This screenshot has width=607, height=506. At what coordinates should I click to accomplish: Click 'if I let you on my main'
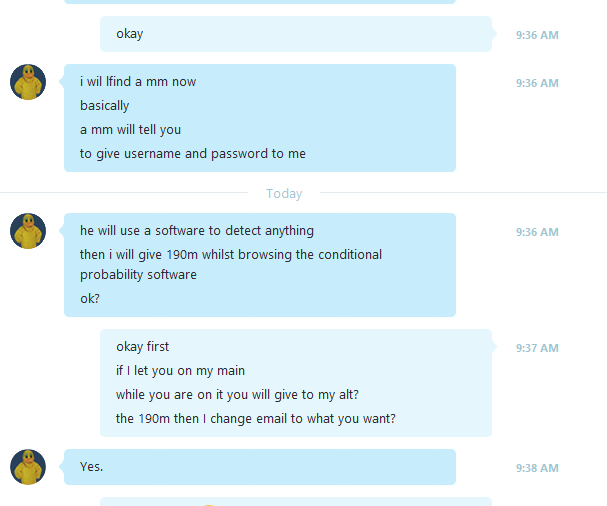[180, 371]
